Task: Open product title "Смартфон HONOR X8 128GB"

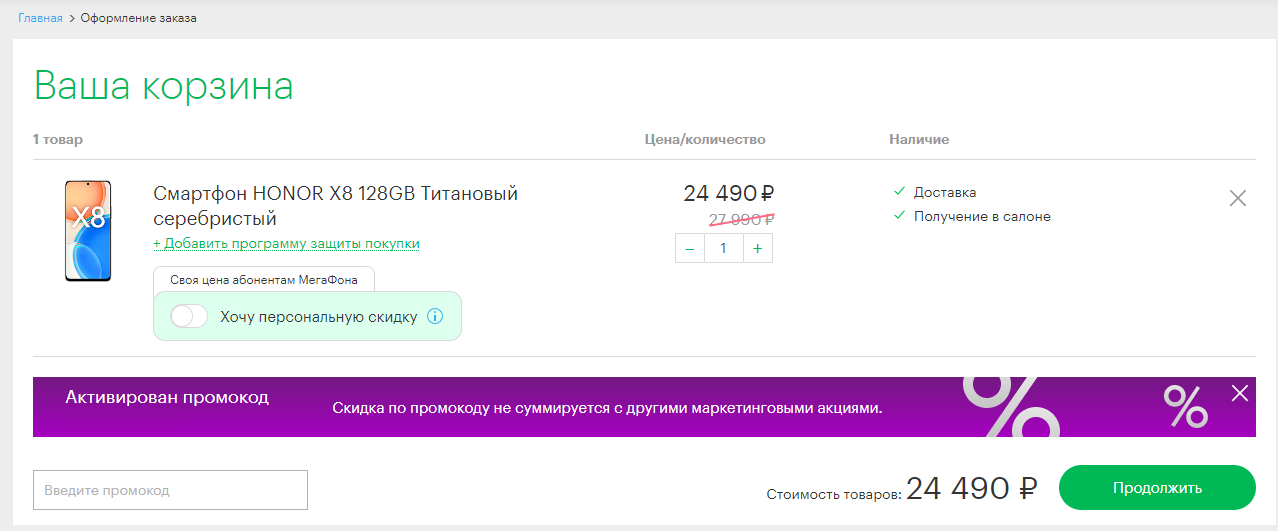Action: (335, 205)
